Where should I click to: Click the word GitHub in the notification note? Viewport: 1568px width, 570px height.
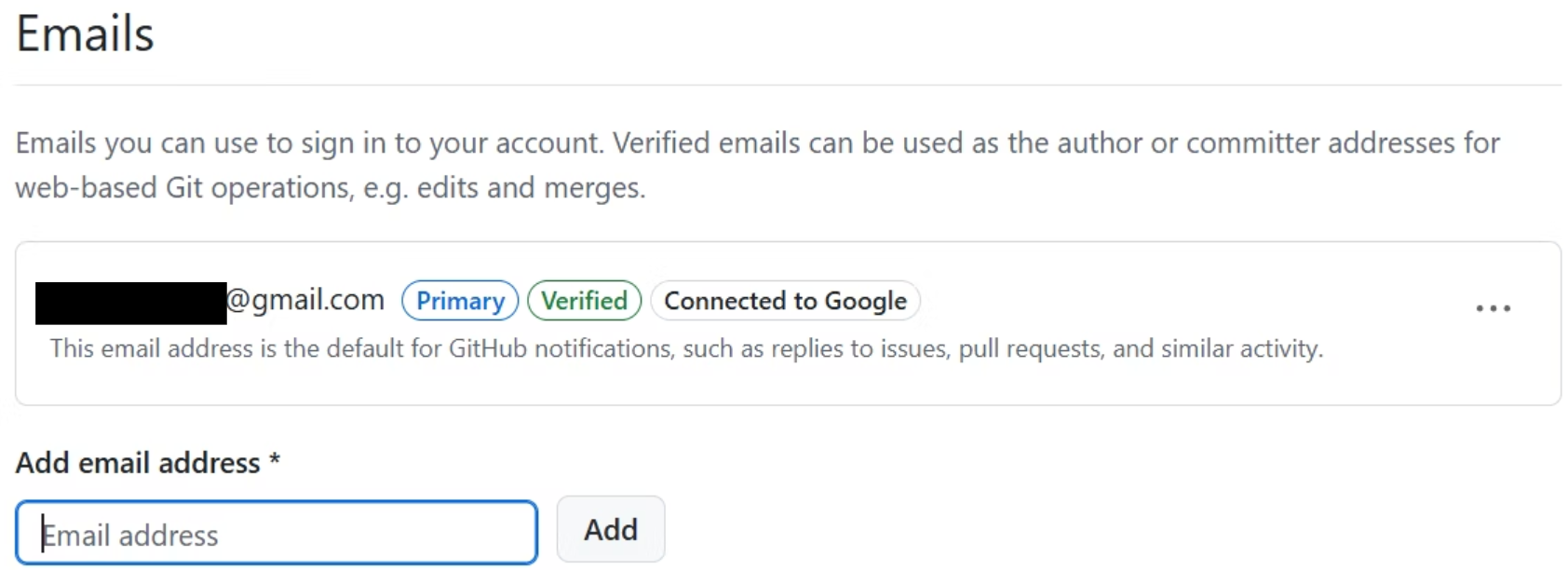point(488,348)
